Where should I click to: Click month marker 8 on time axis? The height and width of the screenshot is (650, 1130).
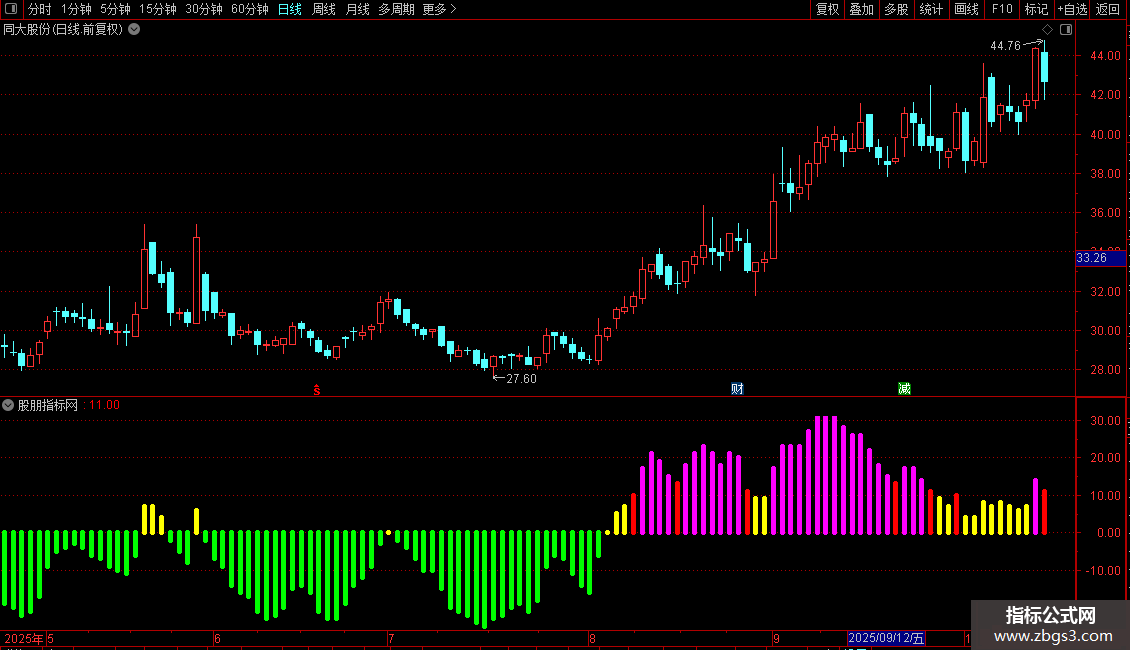pyautogui.click(x=592, y=639)
